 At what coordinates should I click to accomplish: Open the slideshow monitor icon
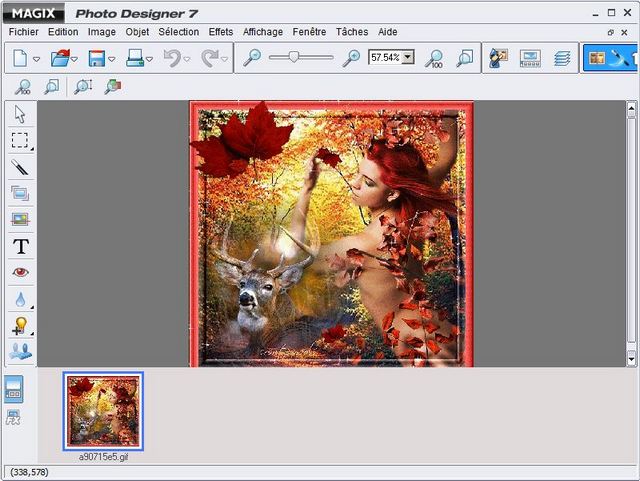[530, 58]
